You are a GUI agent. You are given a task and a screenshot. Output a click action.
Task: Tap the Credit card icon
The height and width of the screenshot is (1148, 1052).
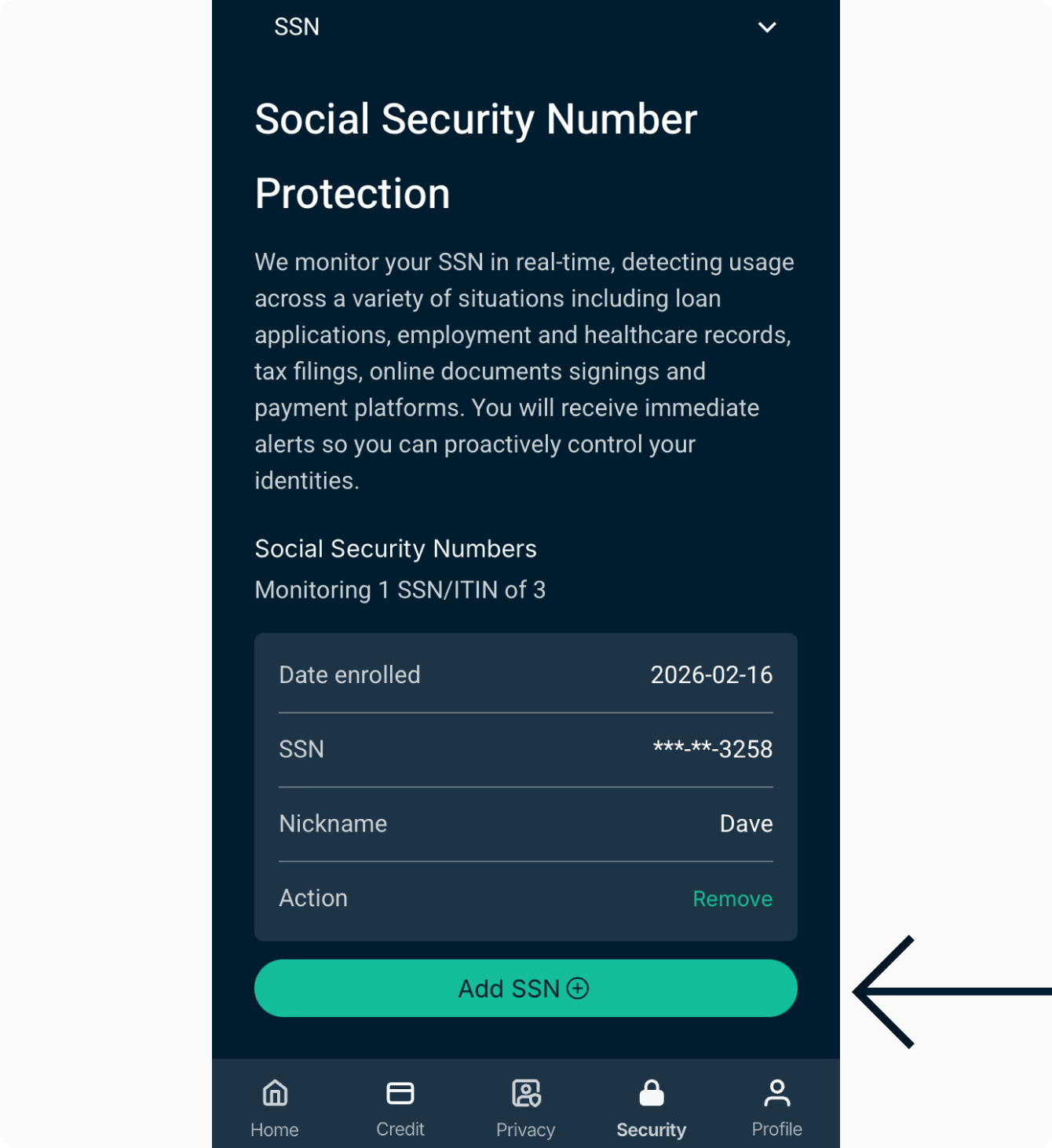[400, 1092]
